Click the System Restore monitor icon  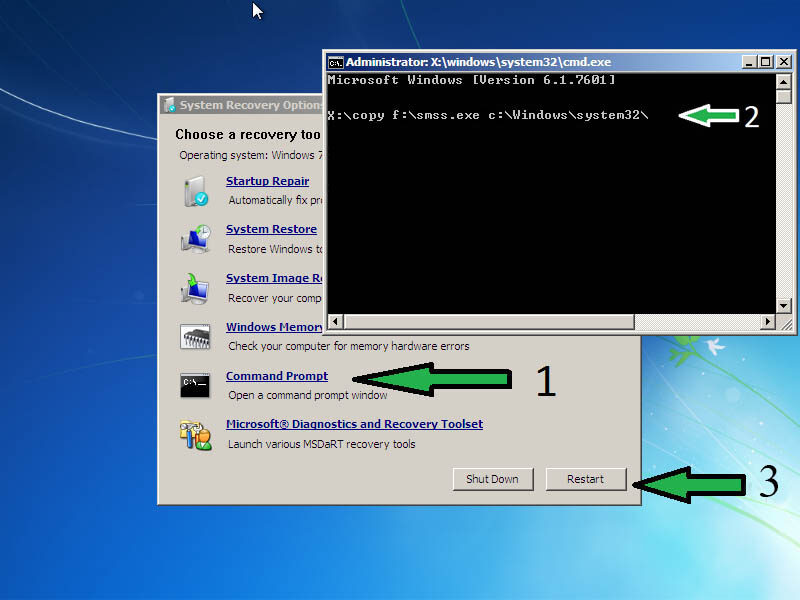click(194, 238)
